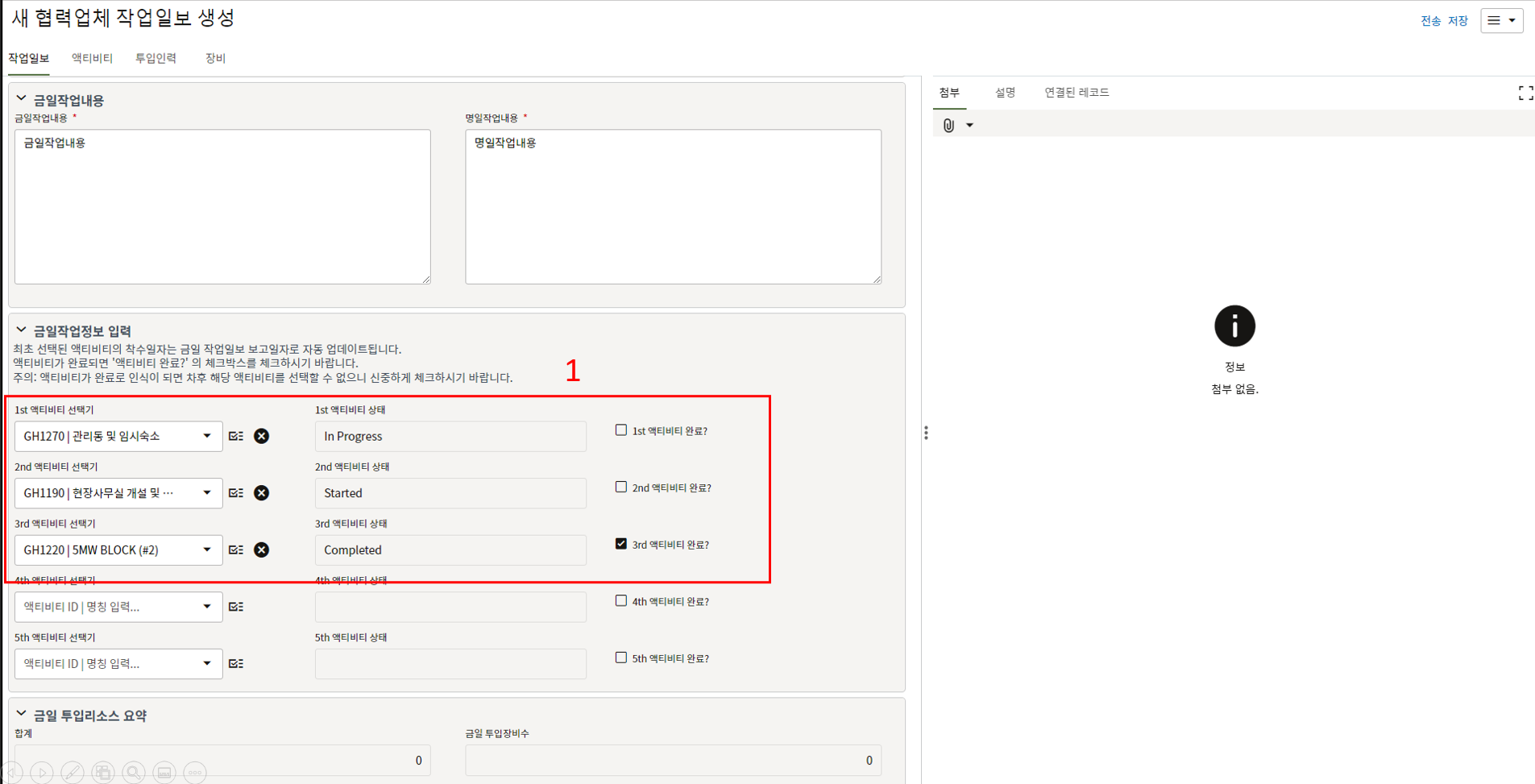
Task: Click the 저장 link
Action: pos(1458,21)
